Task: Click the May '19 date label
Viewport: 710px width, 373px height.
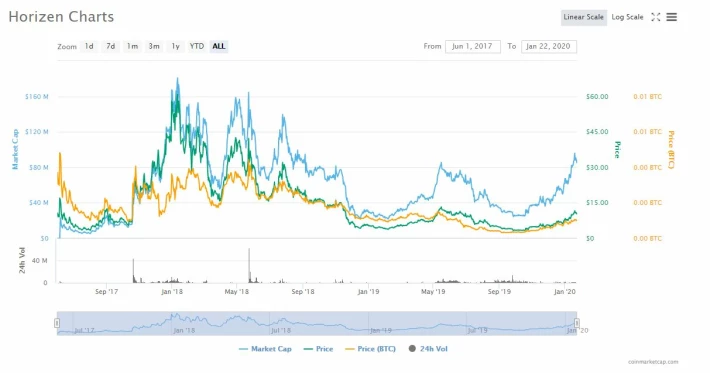Action: click(x=433, y=292)
